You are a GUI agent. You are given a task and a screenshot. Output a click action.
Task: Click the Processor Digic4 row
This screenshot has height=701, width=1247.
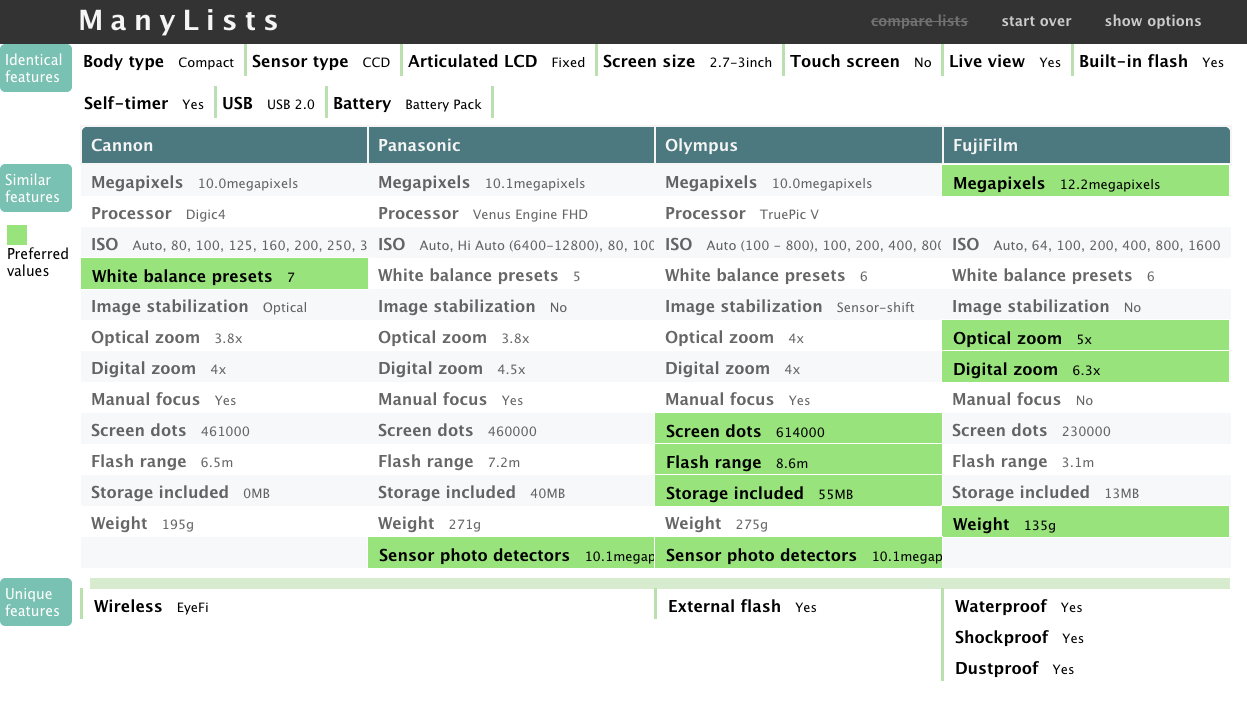point(224,214)
